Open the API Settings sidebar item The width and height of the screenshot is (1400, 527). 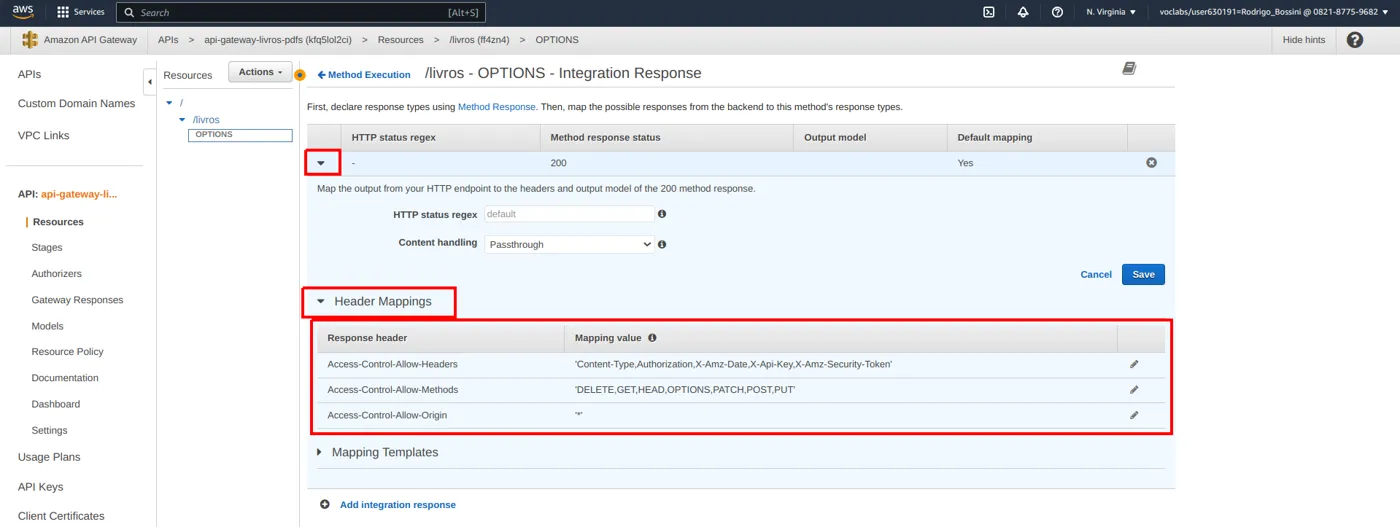(50, 430)
